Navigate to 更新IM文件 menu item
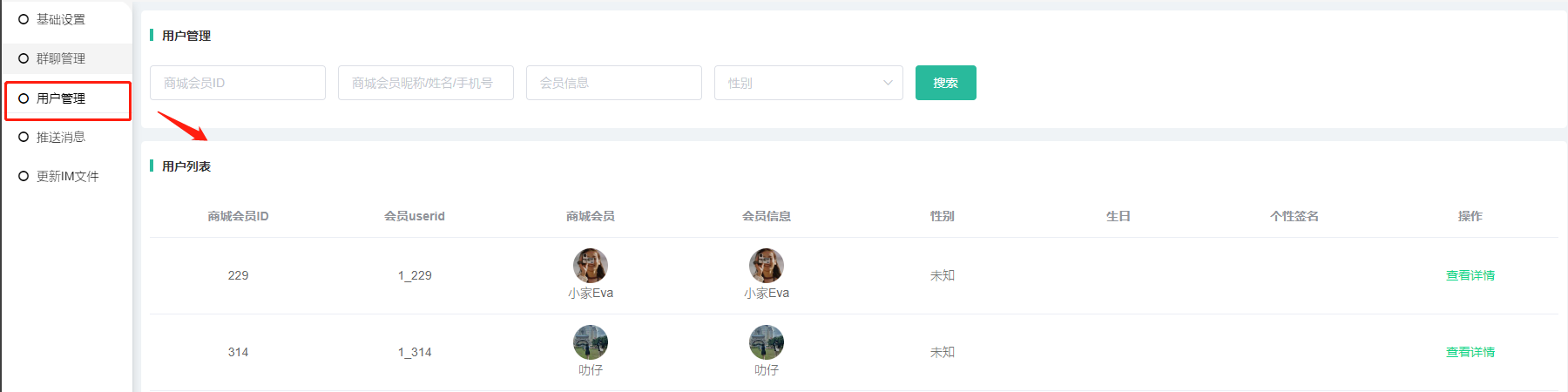 67,176
